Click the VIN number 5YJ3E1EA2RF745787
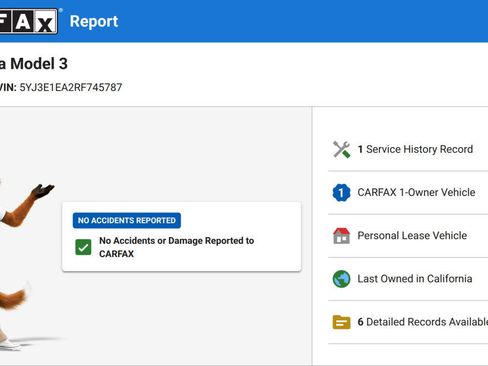Image resolution: width=488 pixels, height=366 pixels. click(x=71, y=87)
